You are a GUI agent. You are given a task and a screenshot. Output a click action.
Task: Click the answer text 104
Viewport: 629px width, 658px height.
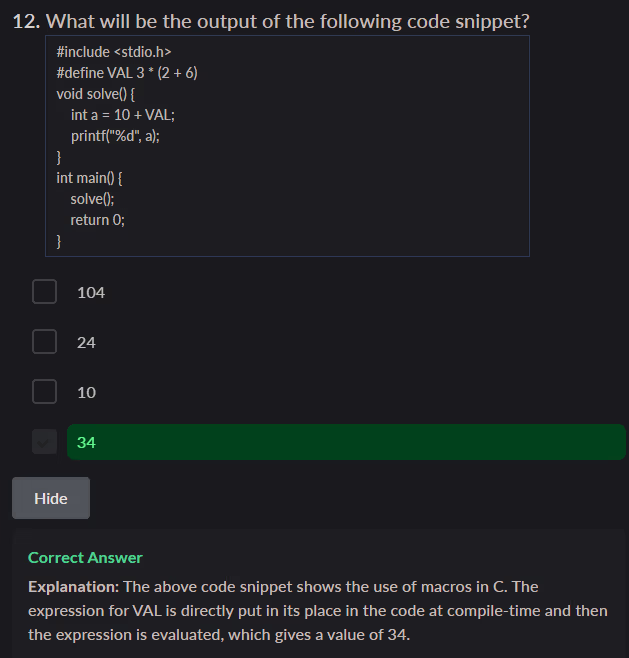click(91, 292)
